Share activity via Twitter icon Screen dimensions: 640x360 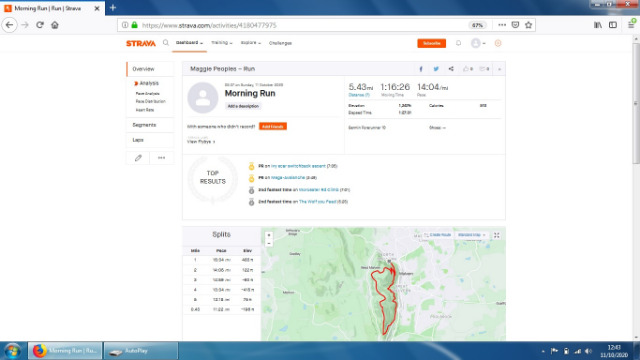coord(436,69)
